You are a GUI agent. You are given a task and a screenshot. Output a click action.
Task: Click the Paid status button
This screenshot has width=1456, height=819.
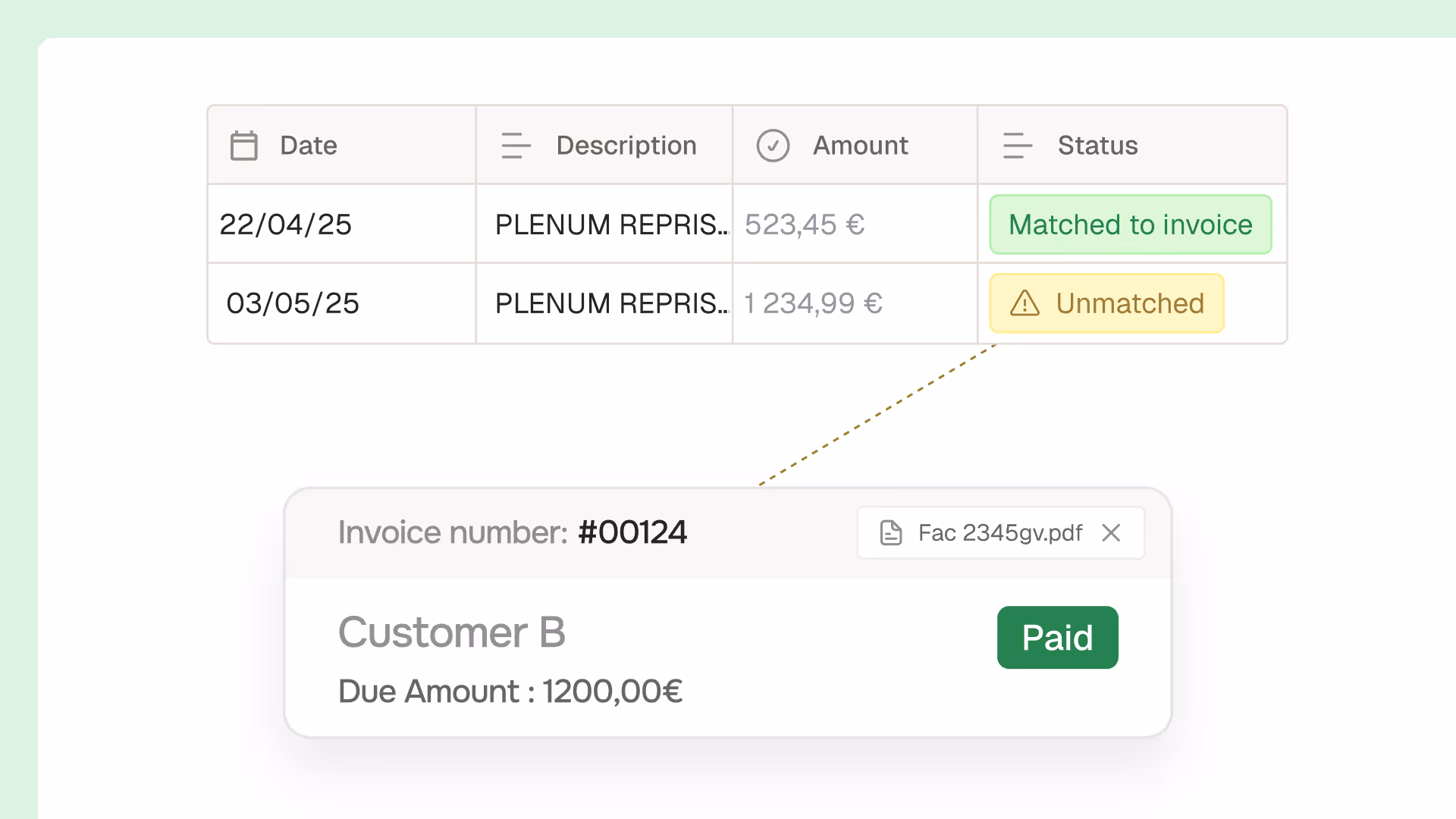click(1057, 637)
